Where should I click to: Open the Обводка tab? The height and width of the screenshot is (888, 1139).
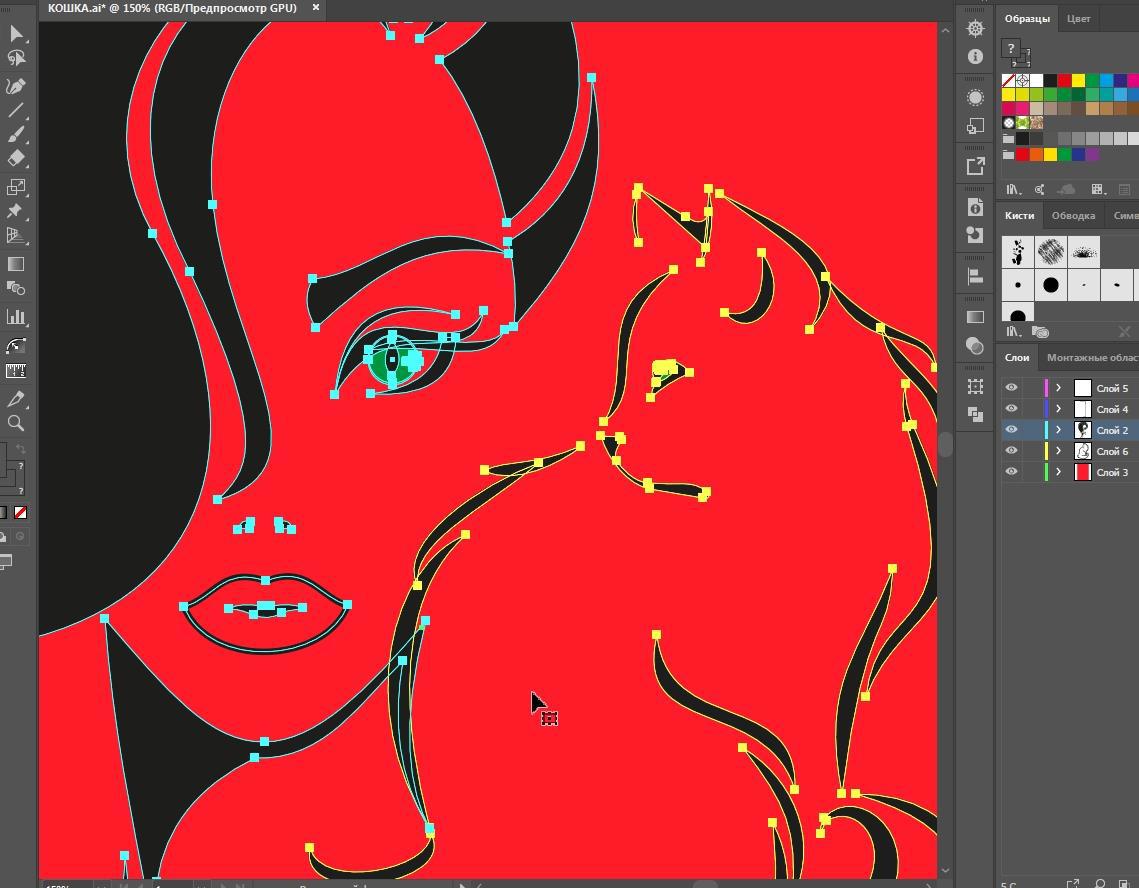(1072, 215)
